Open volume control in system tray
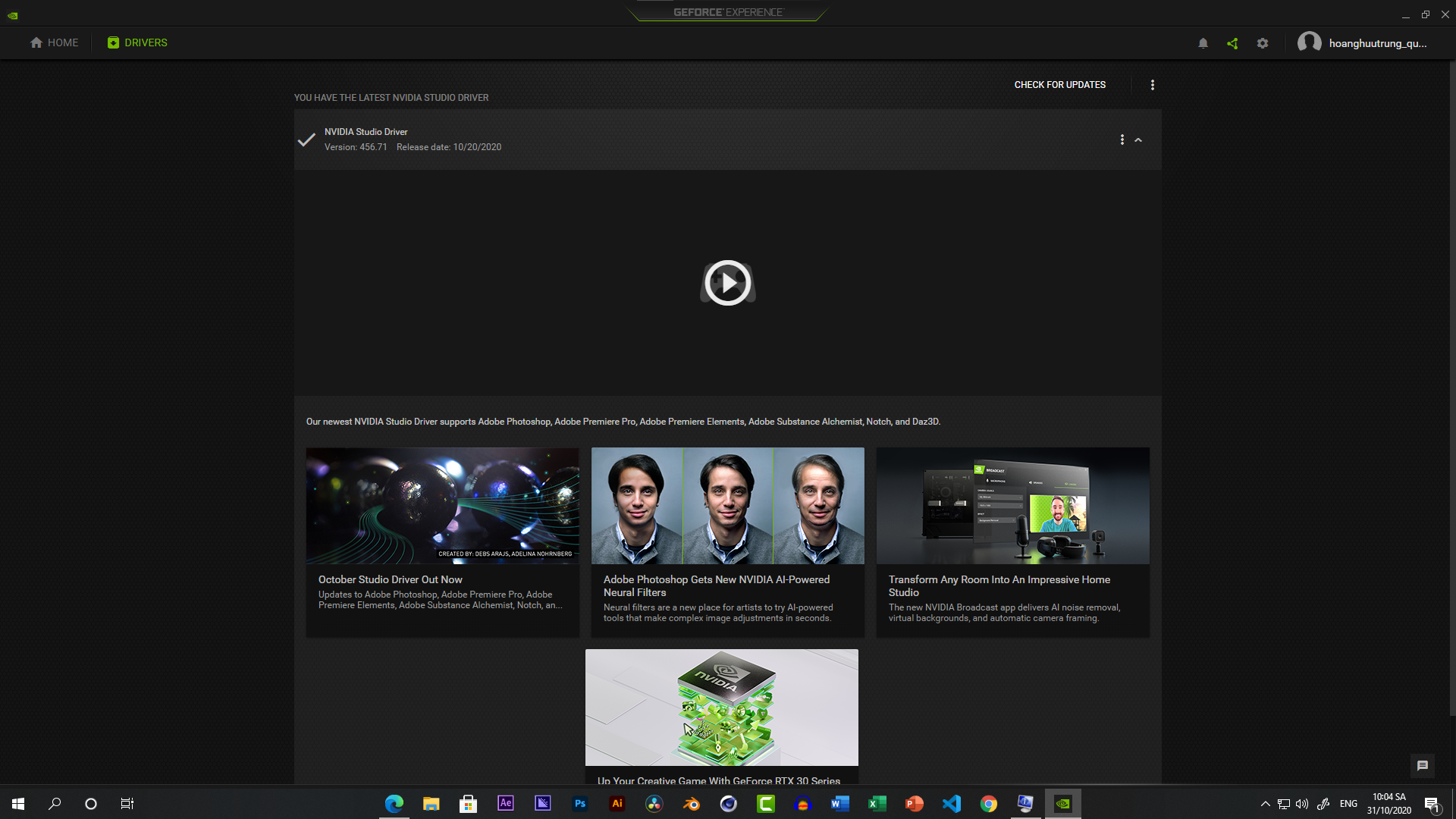Viewport: 1456px width, 819px height. pos(1302,804)
